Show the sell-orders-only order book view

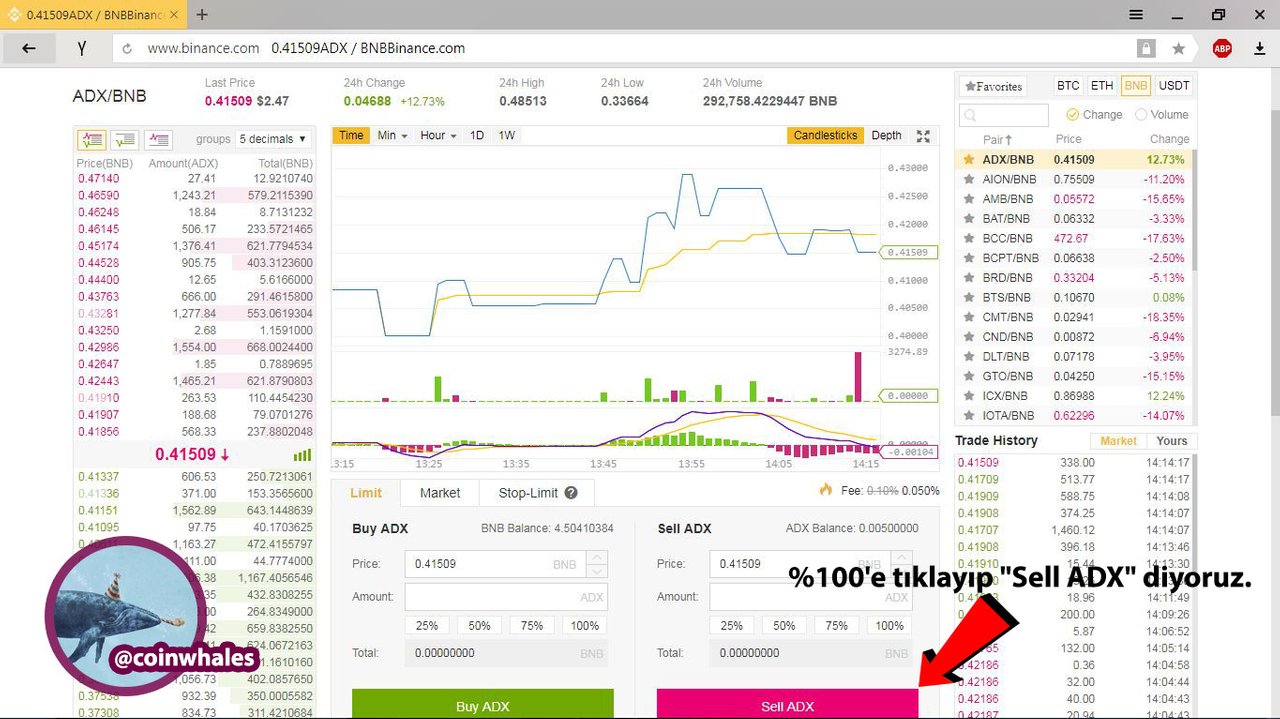point(158,140)
